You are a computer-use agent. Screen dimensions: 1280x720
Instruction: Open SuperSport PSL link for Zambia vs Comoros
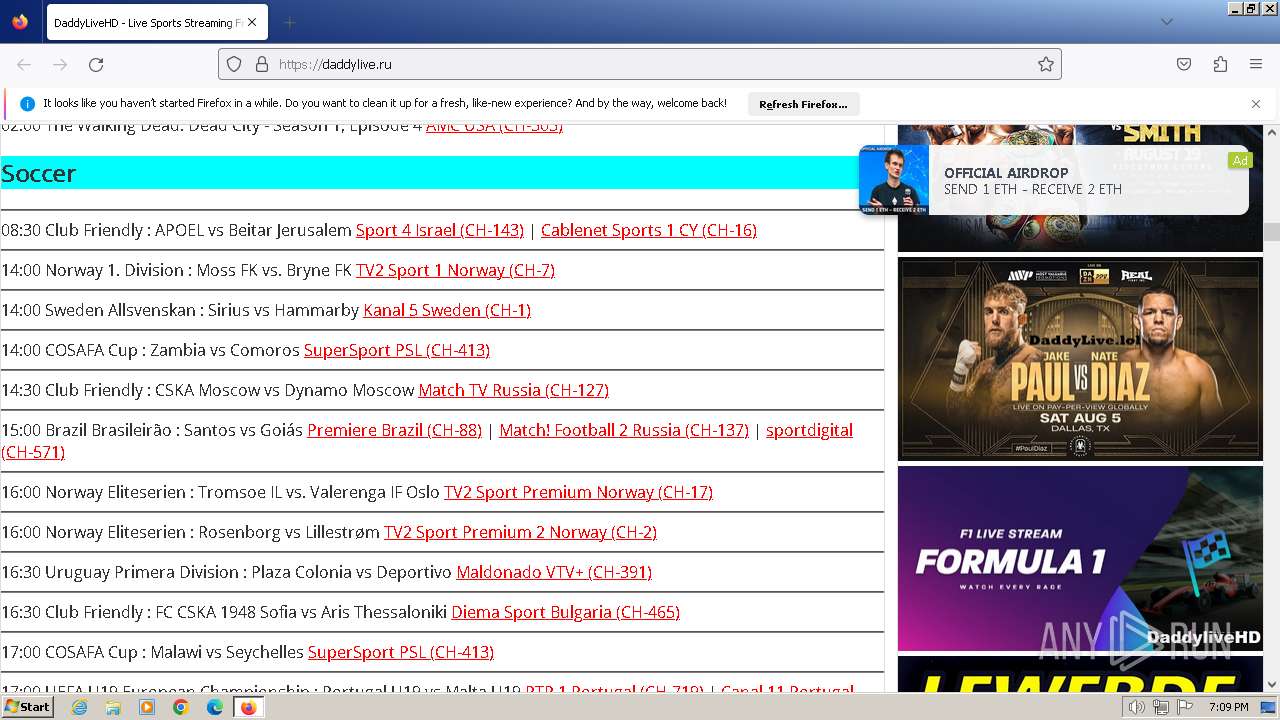click(x=397, y=350)
